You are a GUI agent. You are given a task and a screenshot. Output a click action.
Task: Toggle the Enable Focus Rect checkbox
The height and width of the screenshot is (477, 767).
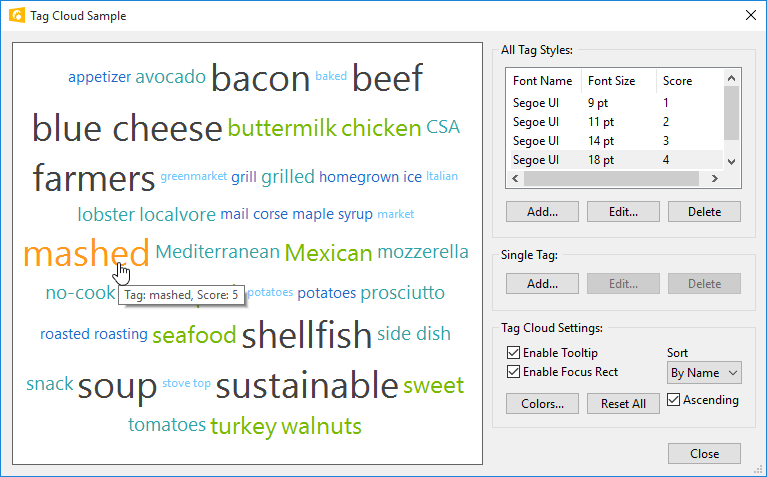pyautogui.click(x=513, y=372)
